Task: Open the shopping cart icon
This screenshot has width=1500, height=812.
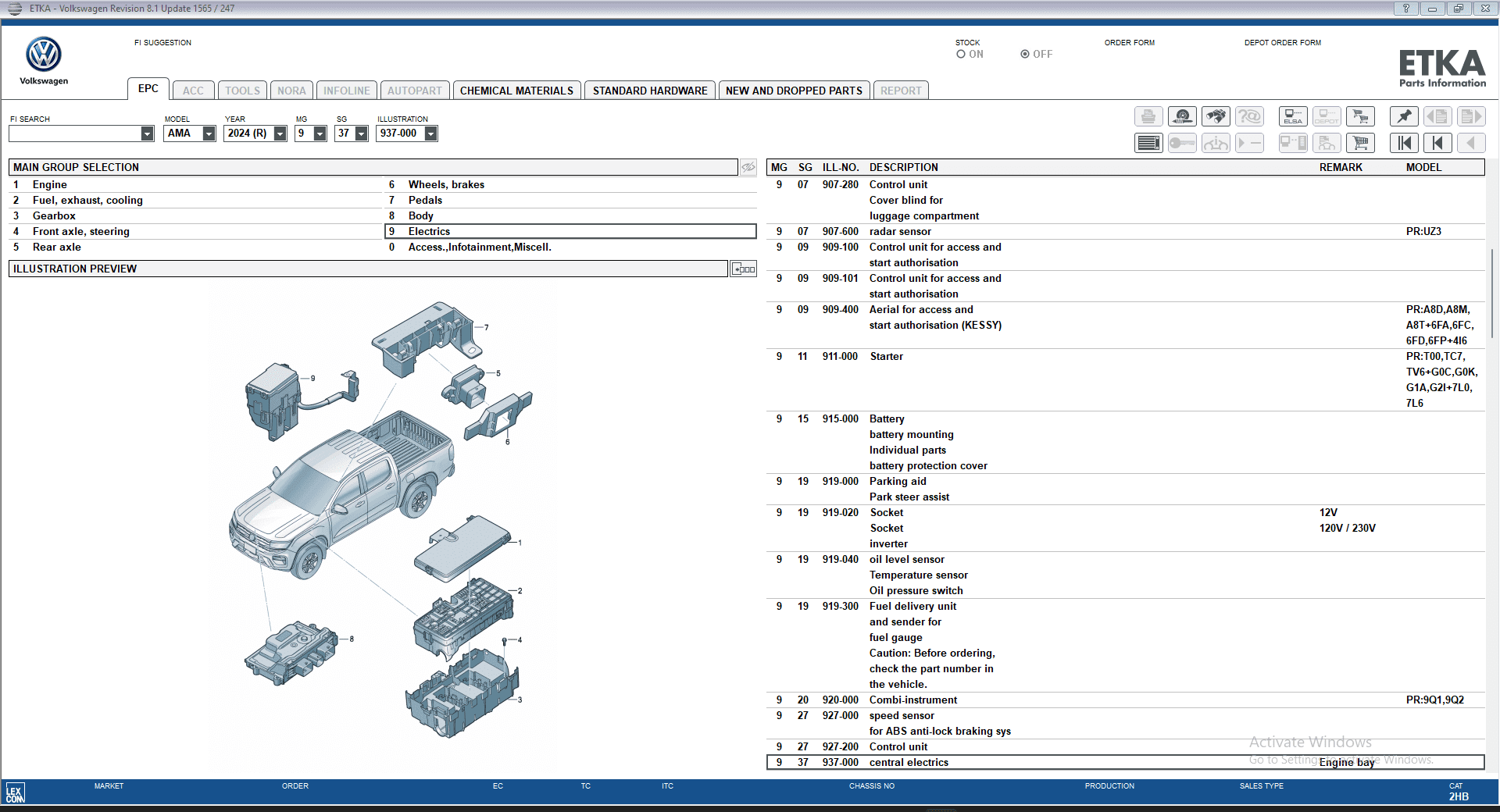Action: [x=1360, y=143]
